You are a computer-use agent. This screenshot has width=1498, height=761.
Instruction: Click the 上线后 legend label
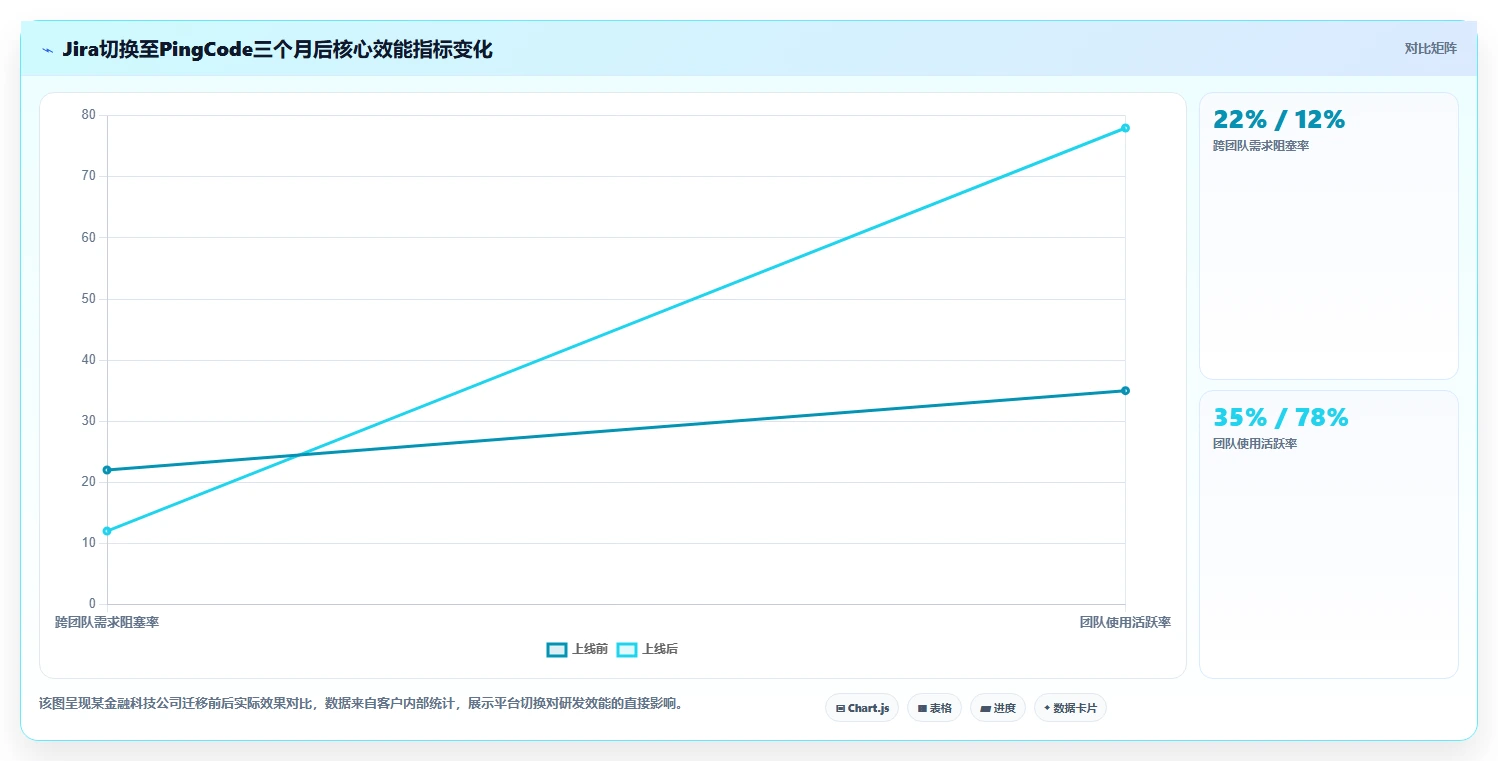pyautogui.click(x=660, y=650)
